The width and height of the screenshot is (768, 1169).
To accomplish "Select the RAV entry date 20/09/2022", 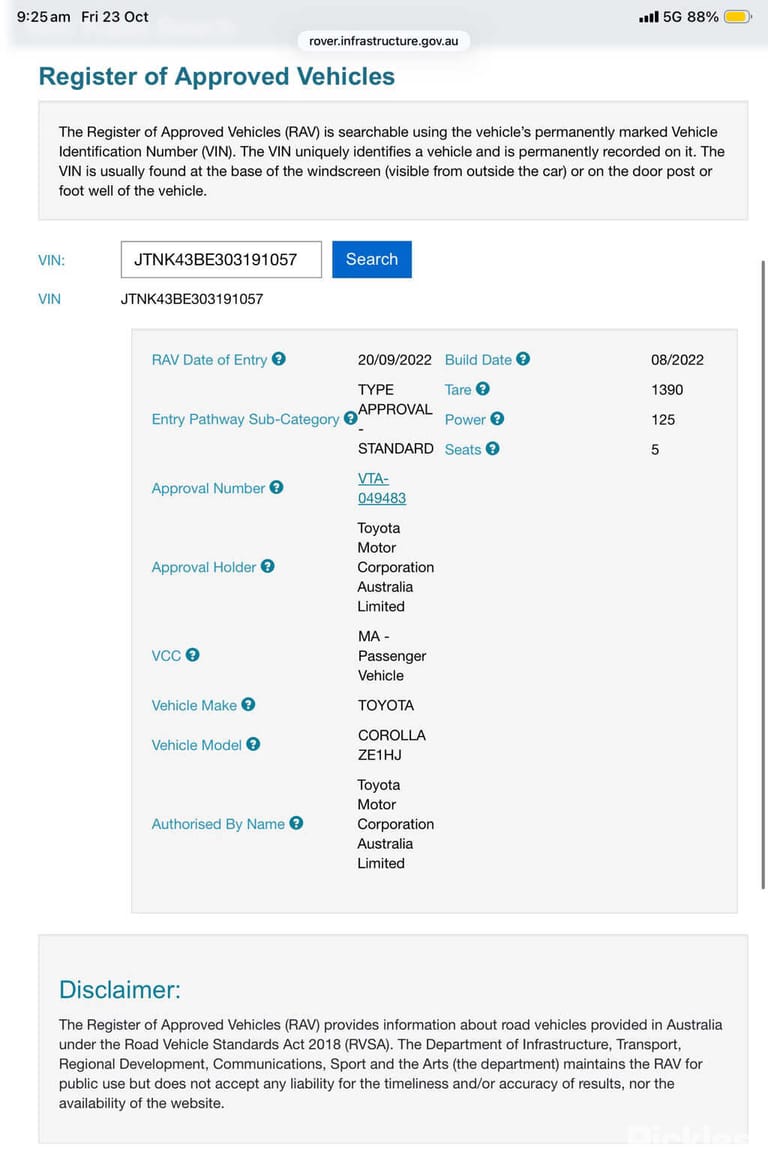I will 394,359.
